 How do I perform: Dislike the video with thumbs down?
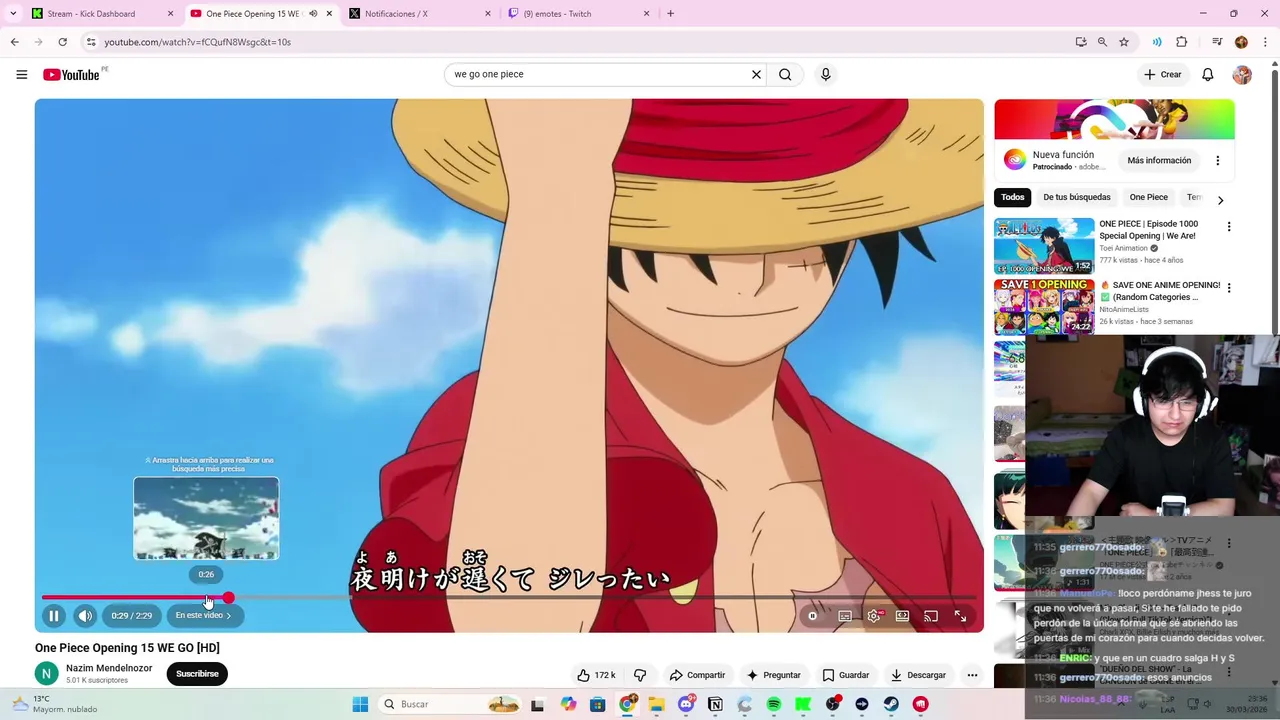pos(640,675)
